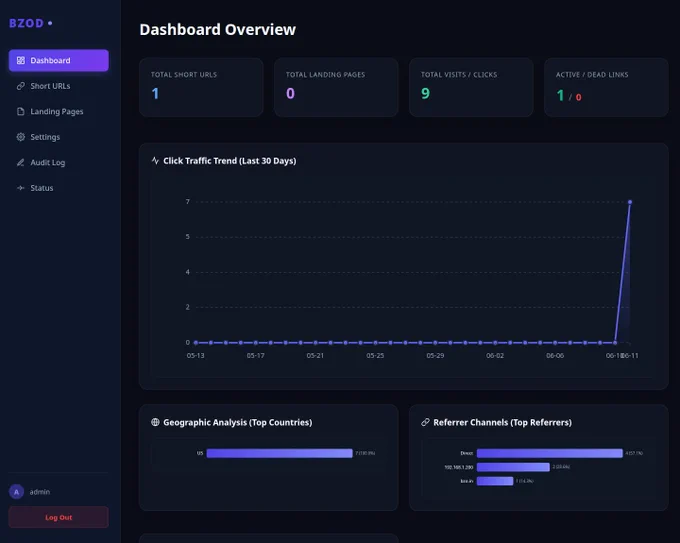
Task: Click the 192.168.1.200 referrer bar
Action: pos(513,467)
